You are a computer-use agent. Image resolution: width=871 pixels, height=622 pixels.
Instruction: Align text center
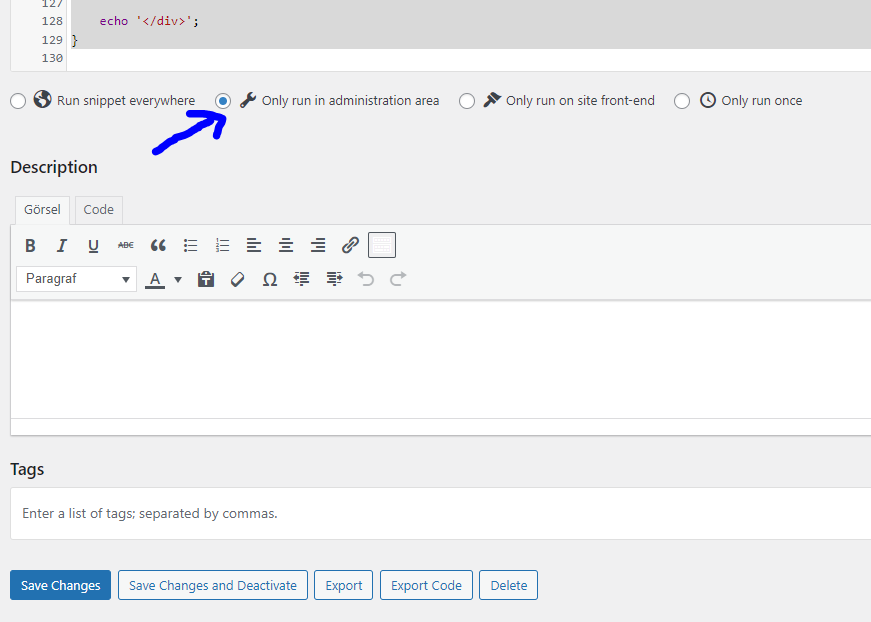click(286, 245)
